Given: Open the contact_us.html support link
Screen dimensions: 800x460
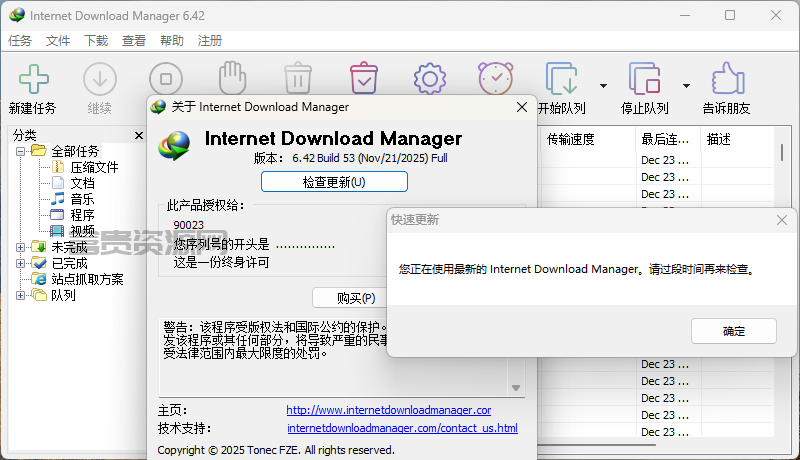Looking at the screenshot, I should 403,428.
